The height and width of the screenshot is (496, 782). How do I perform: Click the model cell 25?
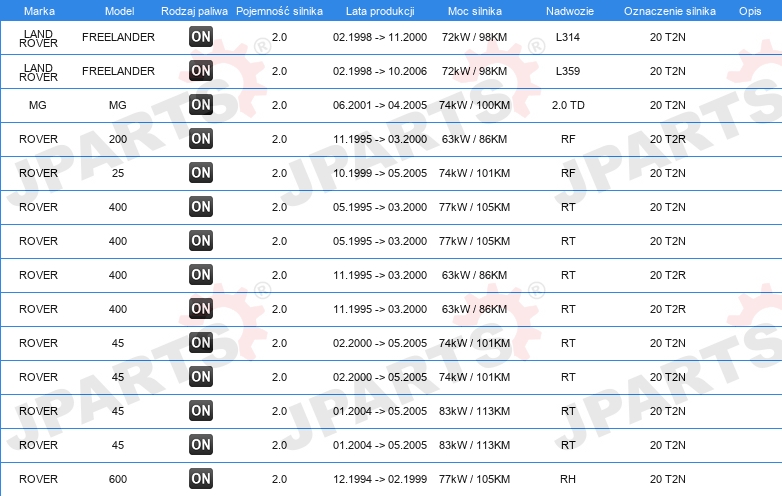click(118, 173)
